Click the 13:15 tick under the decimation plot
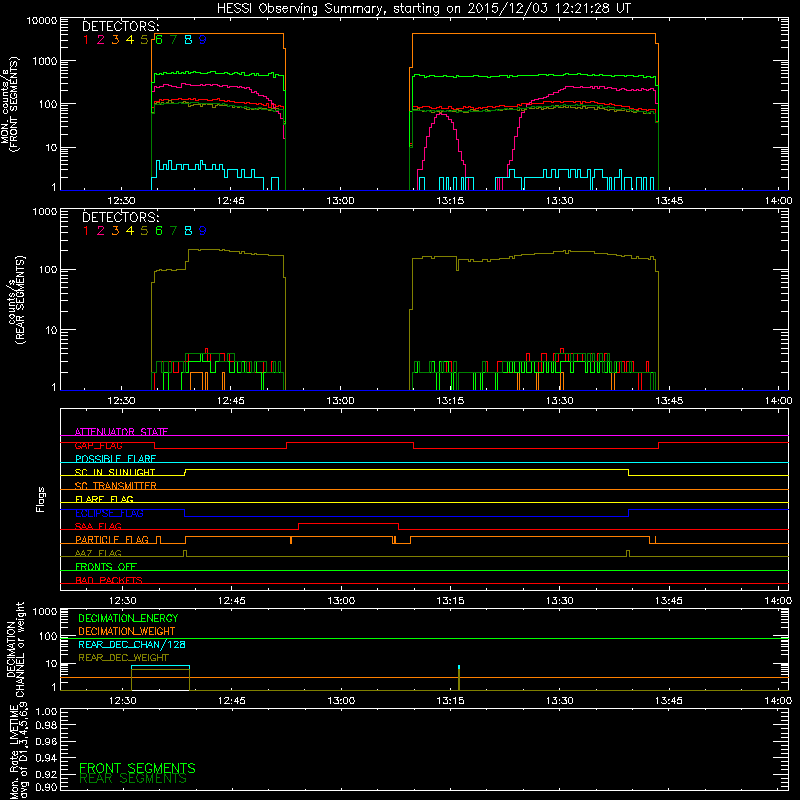The image size is (800, 800). [451, 701]
